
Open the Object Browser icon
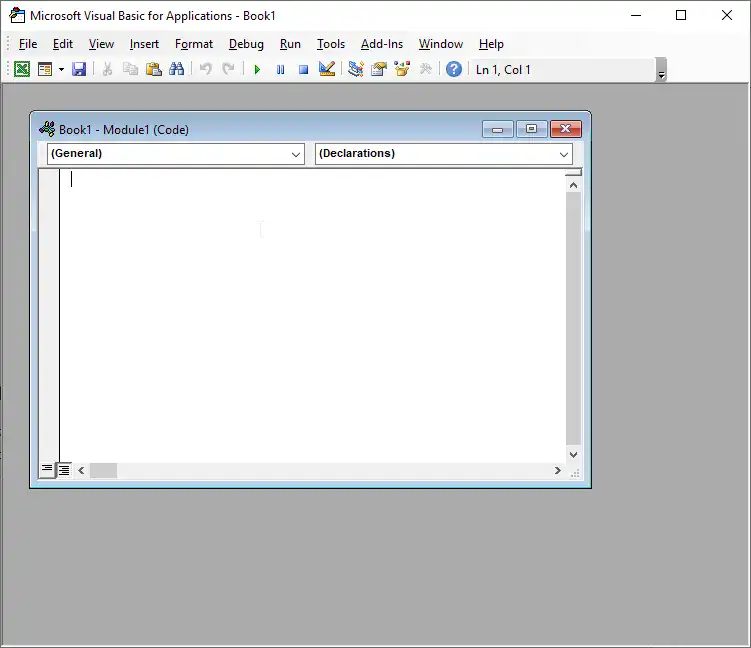(402, 69)
